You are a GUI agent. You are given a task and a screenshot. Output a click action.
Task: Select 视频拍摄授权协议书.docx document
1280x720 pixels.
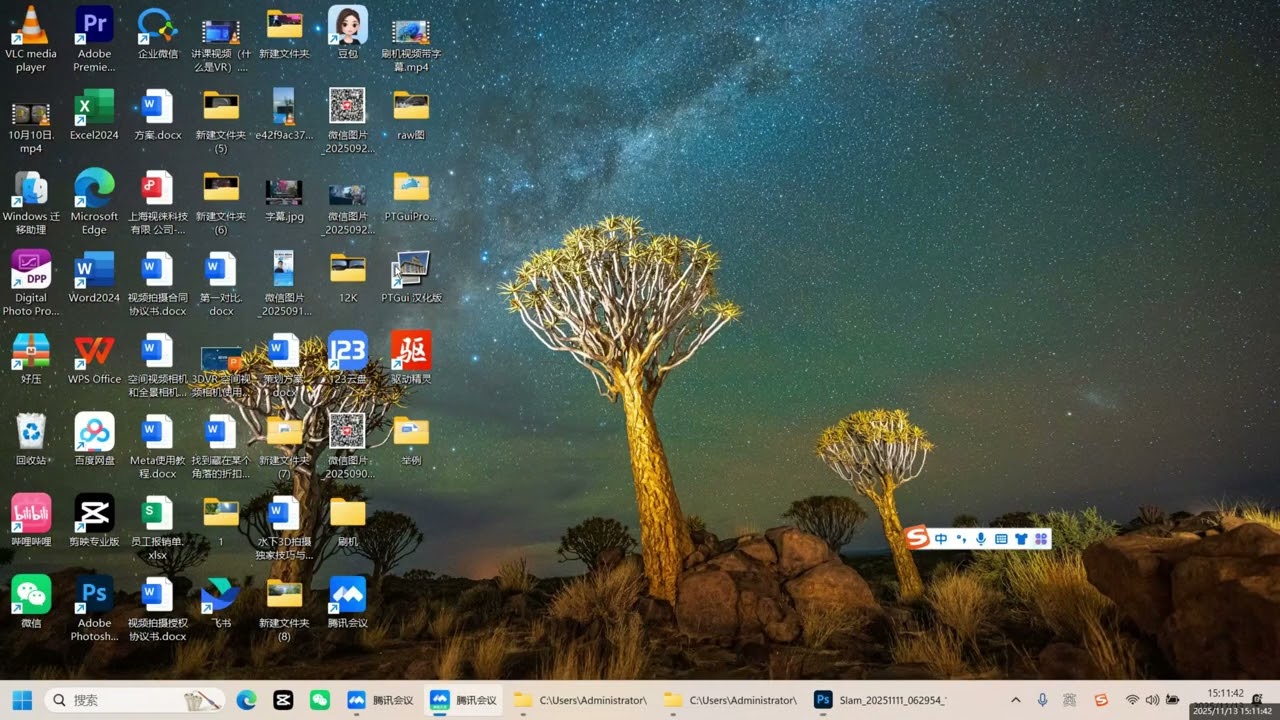click(x=157, y=608)
